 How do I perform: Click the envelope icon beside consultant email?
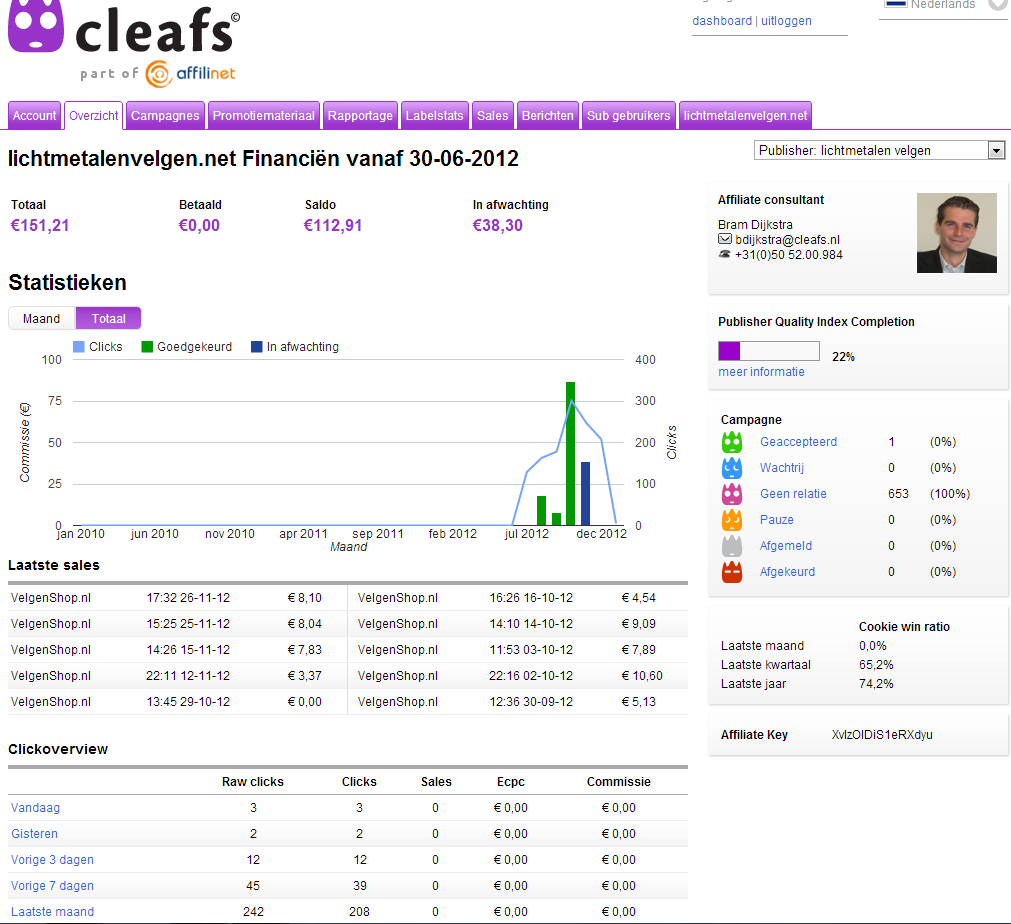pos(725,239)
